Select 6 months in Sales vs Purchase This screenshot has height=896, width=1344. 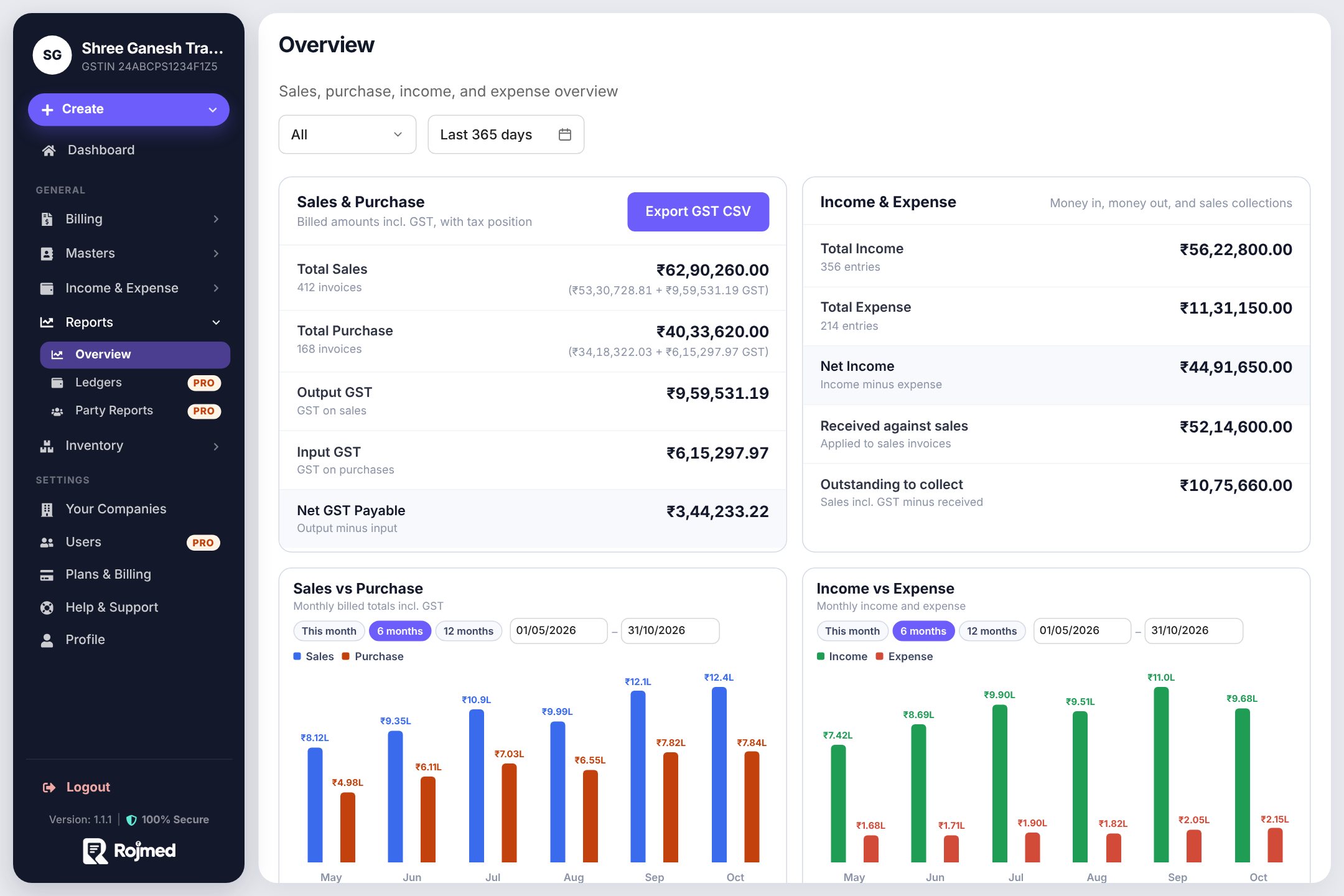399,631
